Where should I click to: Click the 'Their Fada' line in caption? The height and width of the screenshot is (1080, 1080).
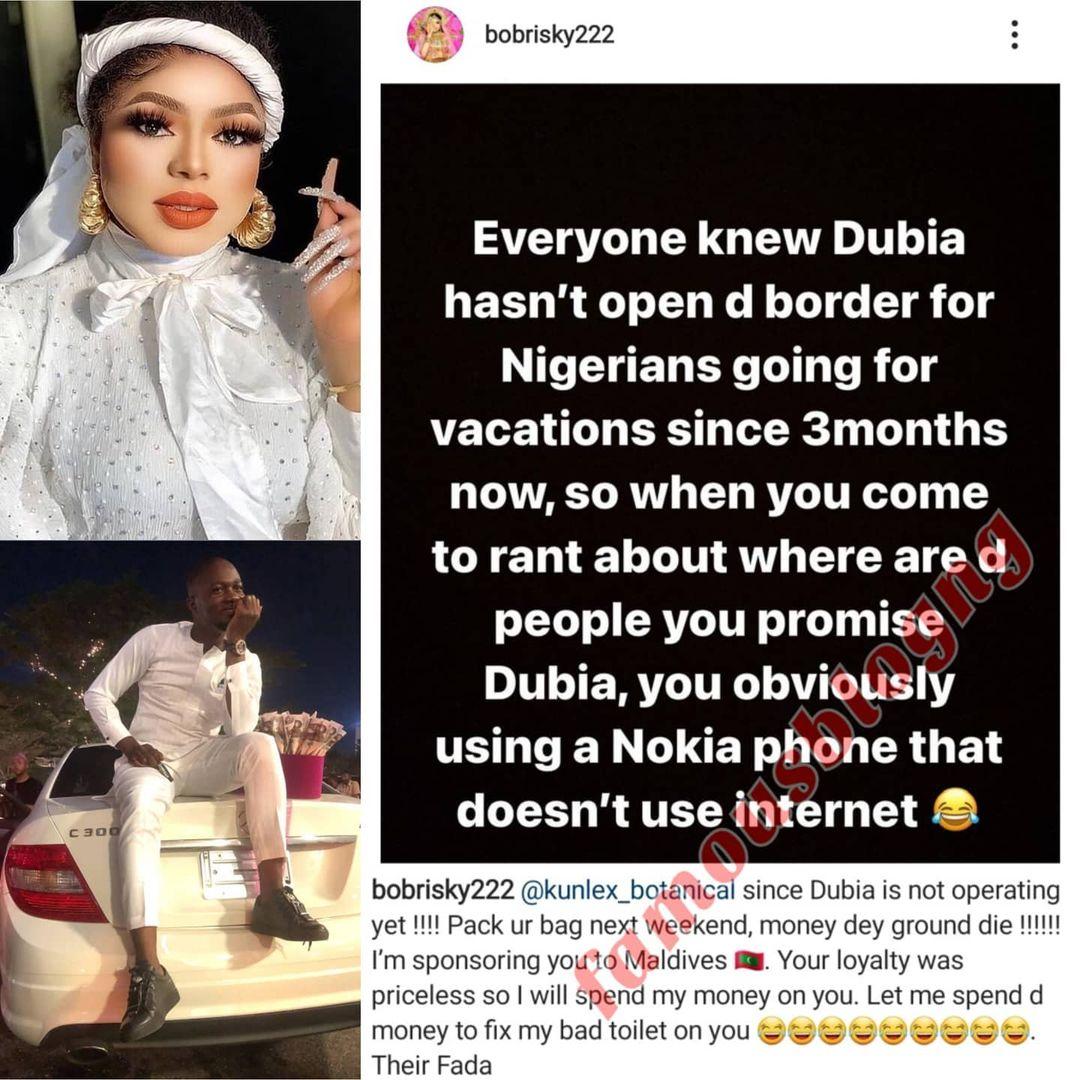432,1066
